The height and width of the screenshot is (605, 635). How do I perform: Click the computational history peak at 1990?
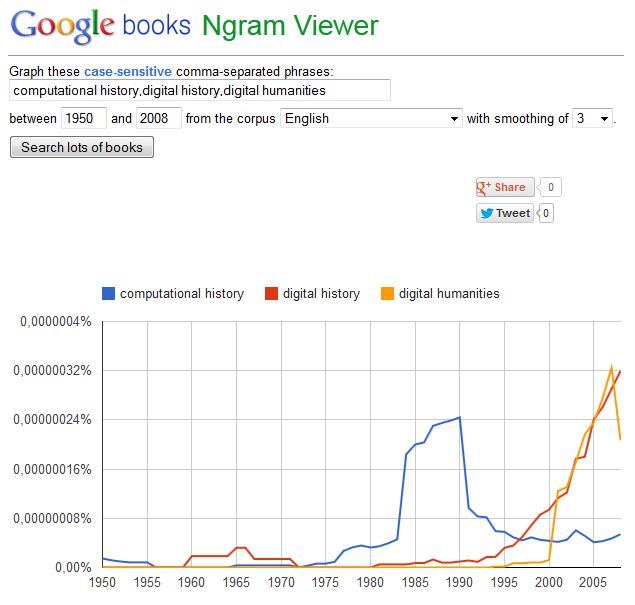click(459, 417)
